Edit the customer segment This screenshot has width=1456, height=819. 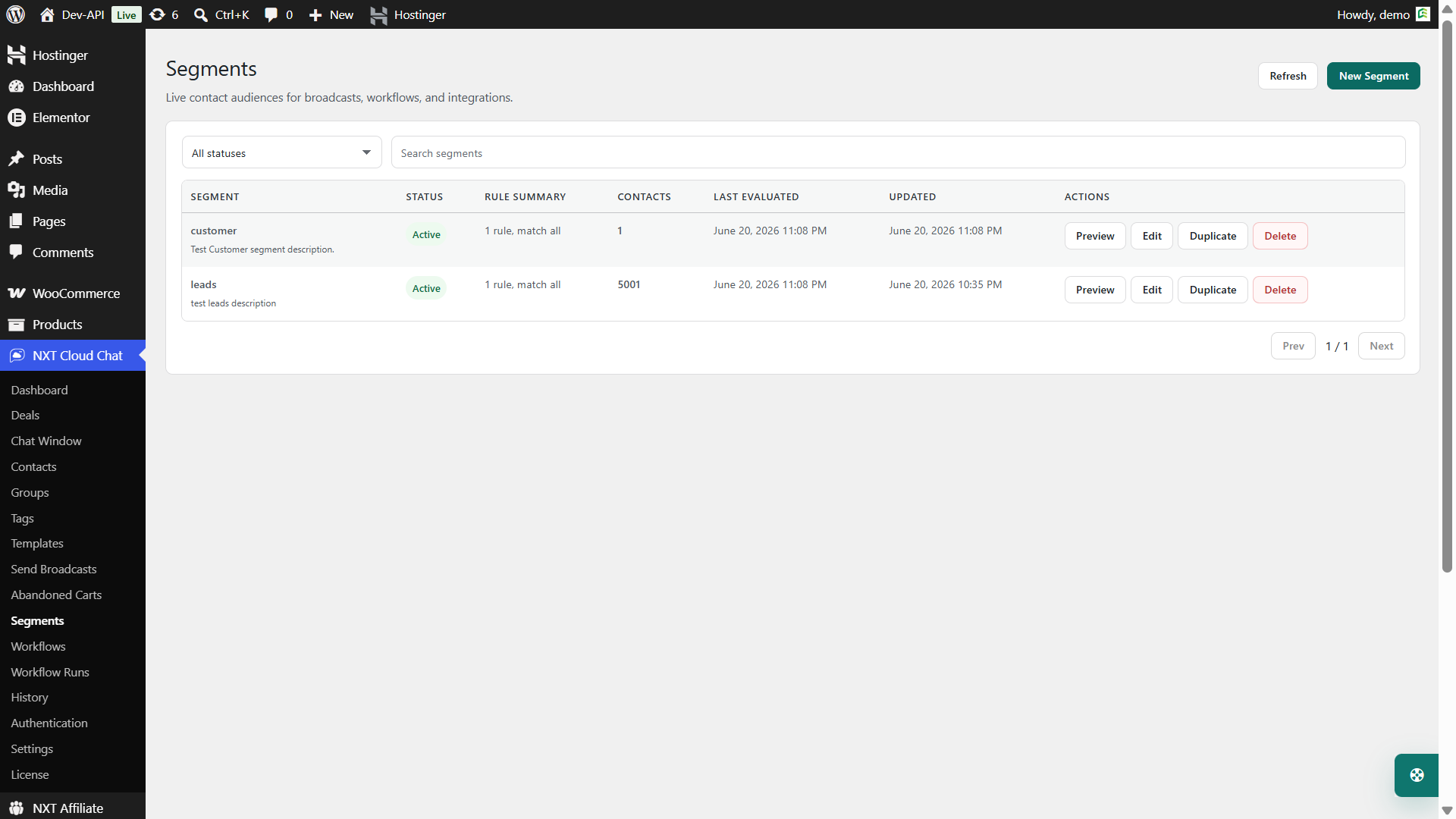pyautogui.click(x=1152, y=236)
